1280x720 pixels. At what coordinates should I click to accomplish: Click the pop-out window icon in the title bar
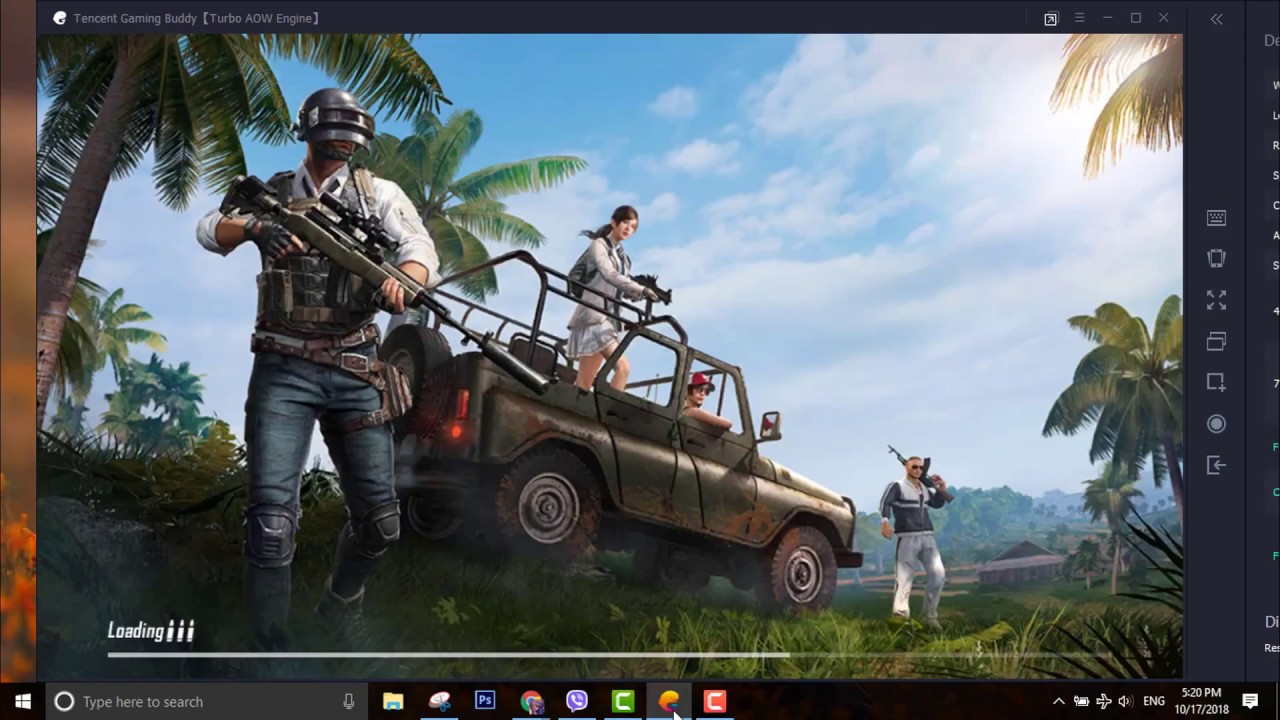pos(1051,19)
